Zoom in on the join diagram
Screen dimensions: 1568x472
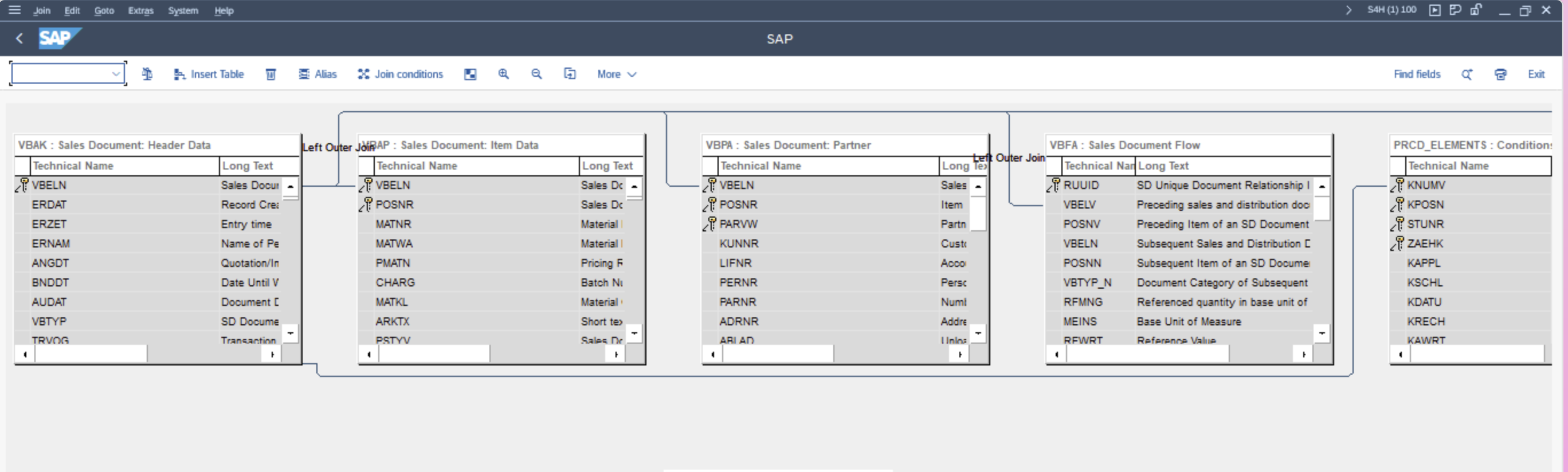click(x=503, y=74)
